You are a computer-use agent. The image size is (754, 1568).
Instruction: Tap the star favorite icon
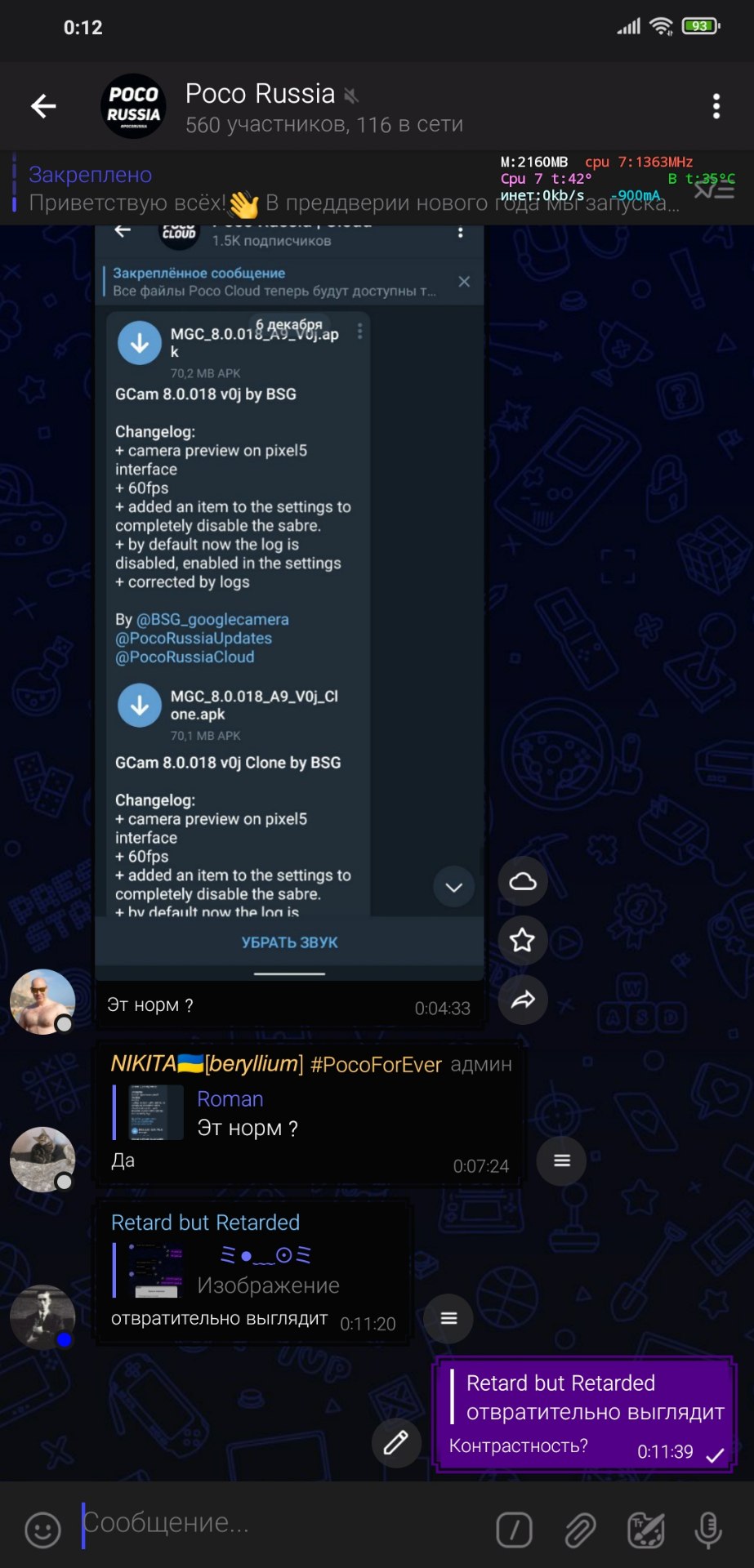click(523, 940)
